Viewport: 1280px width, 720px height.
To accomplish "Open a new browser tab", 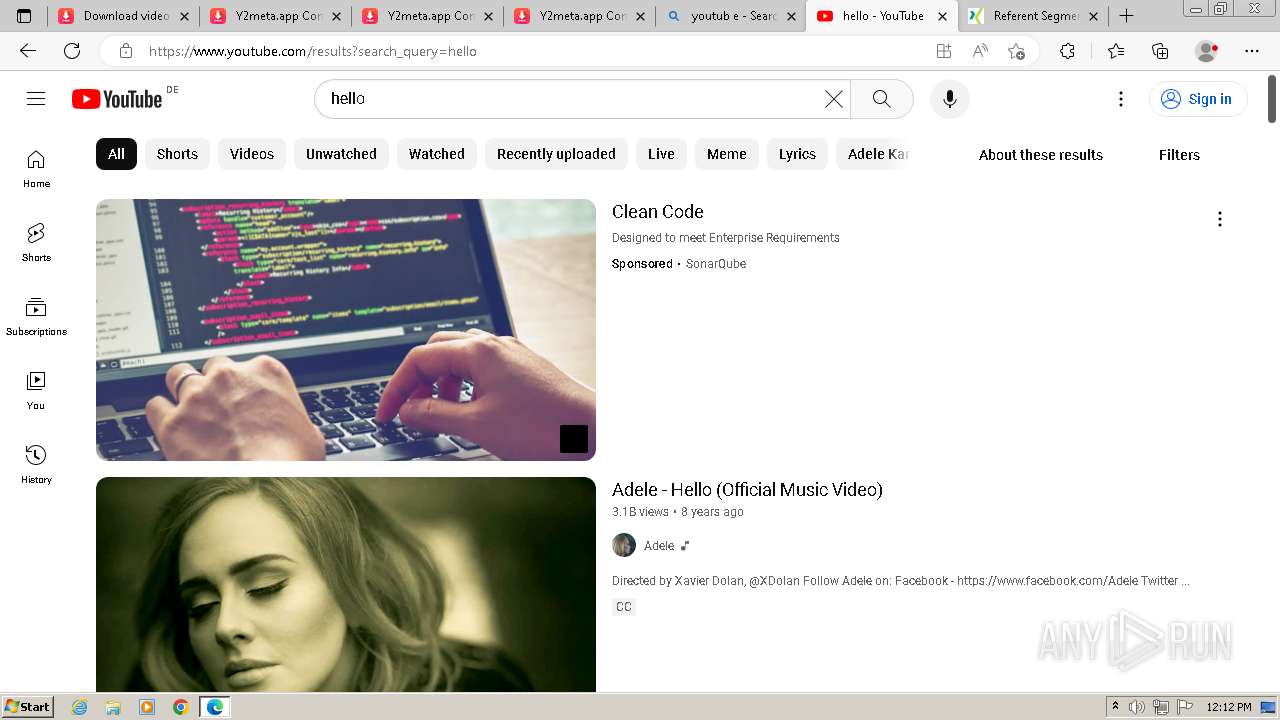I will coord(1126,15).
